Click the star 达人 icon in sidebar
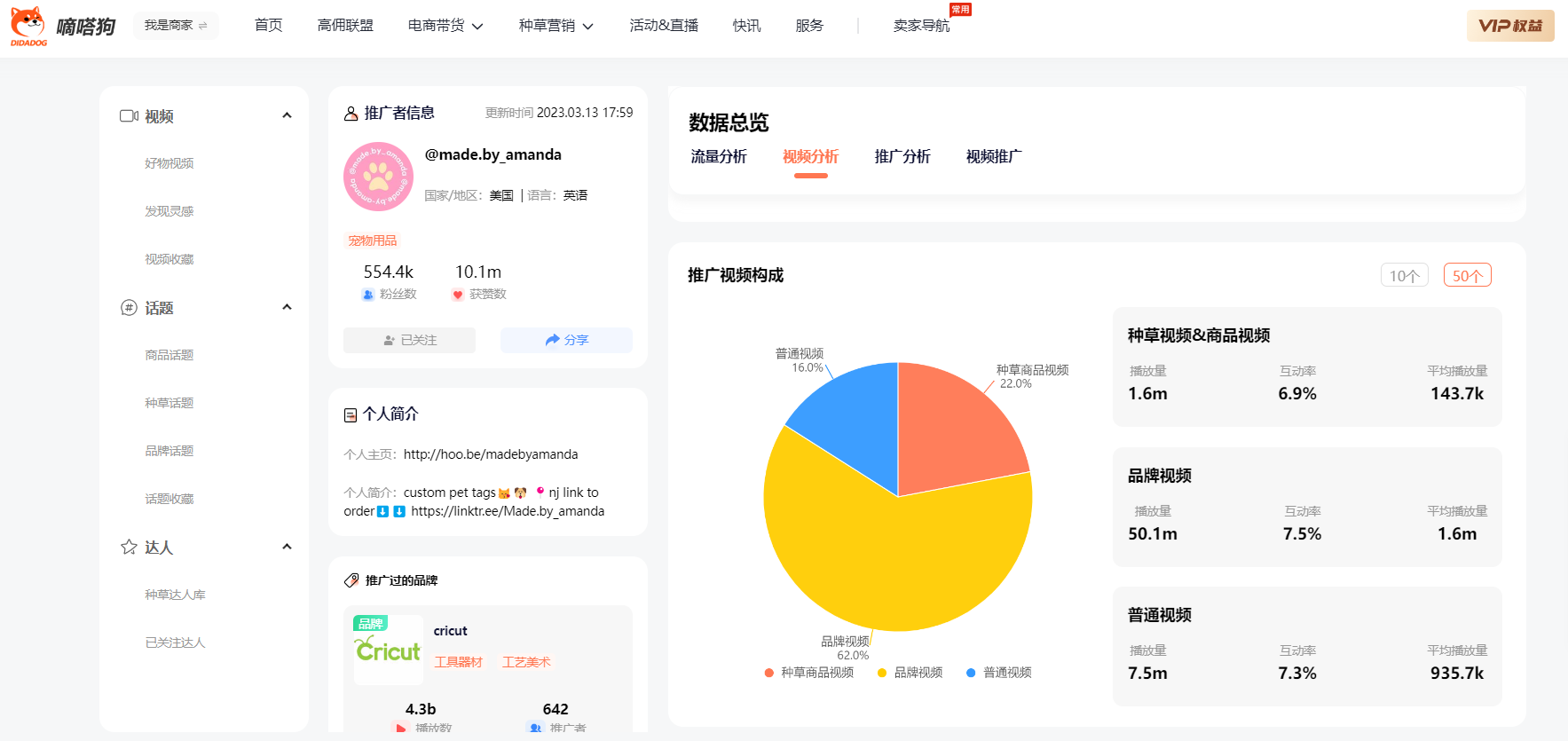This screenshot has width=1568, height=741. click(x=129, y=547)
